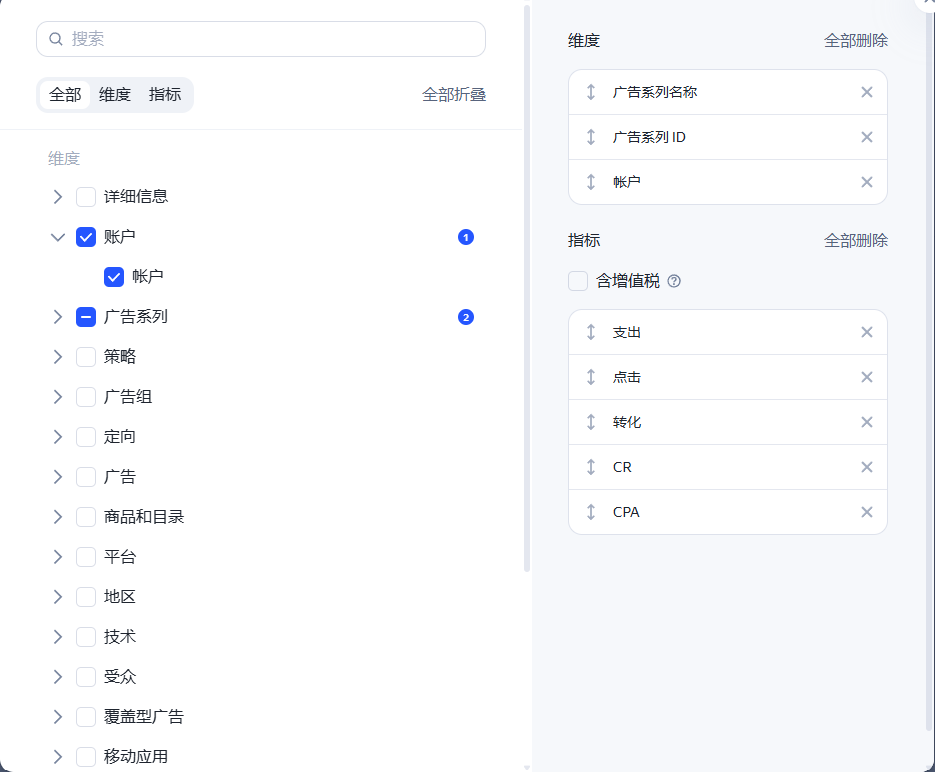The image size is (935, 772).
Task: Click 全部删除 in the 维度 section
Action: tap(856, 41)
